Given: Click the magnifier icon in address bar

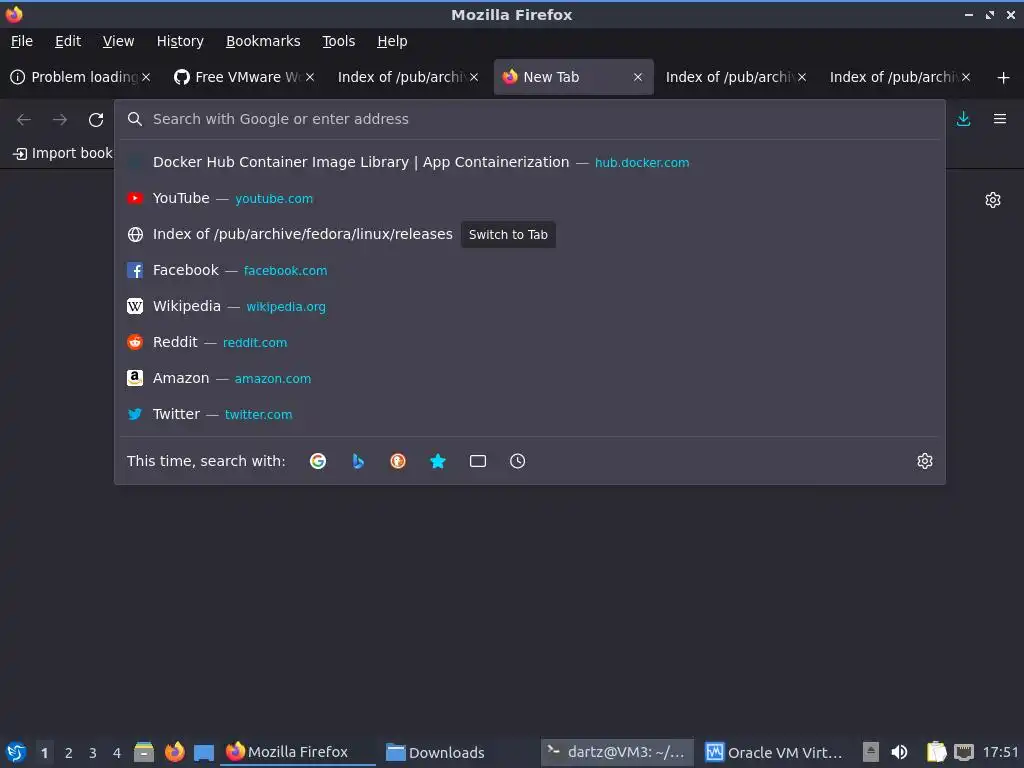Looking at the screenshot, I should click(135, 119).
